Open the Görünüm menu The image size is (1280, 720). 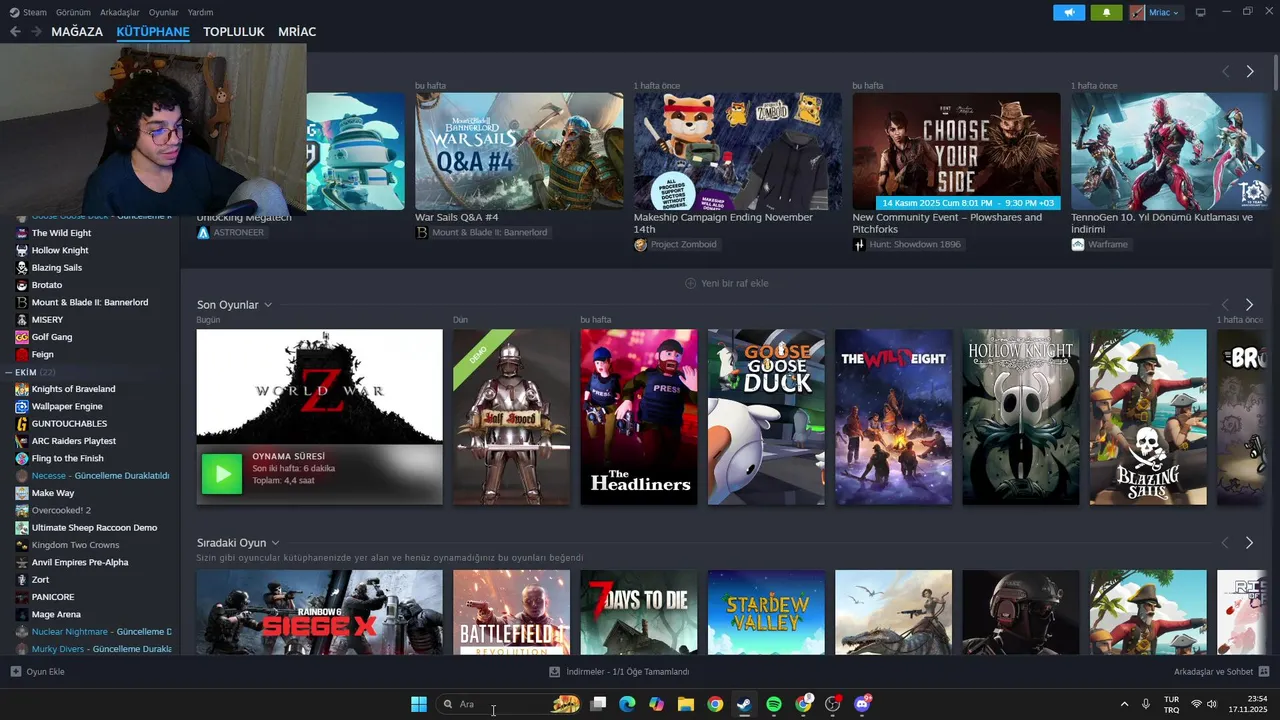(73, 12)
